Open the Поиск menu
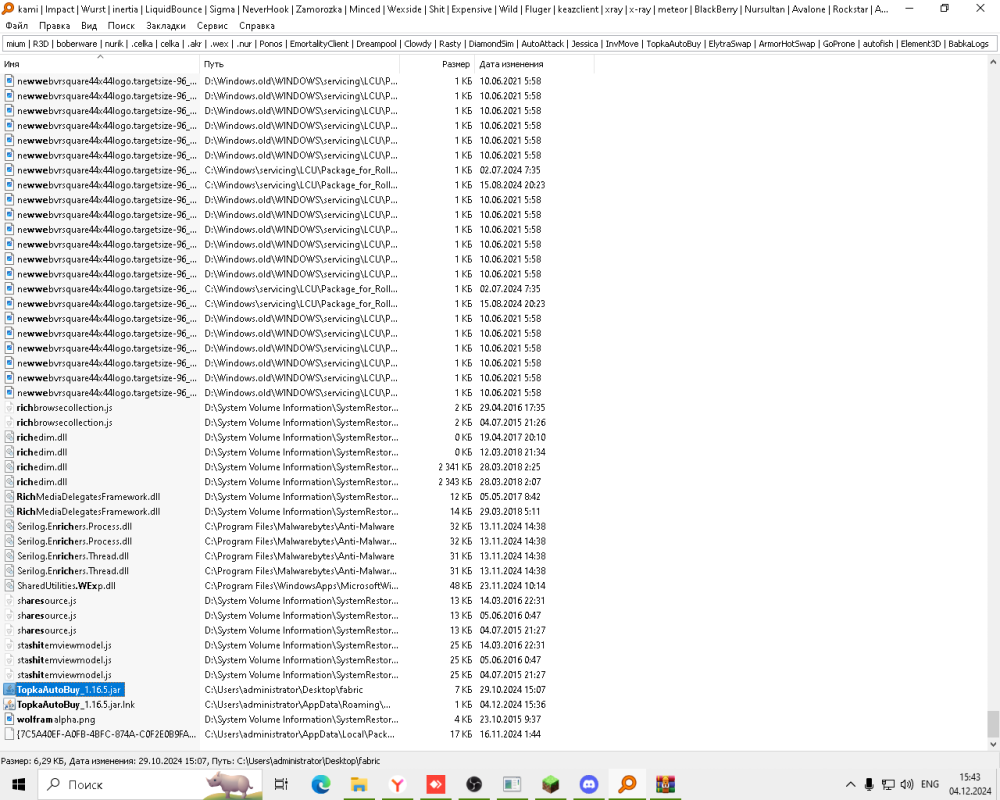This screenshot has width=1000, height=800. click(x=121, y=26)
